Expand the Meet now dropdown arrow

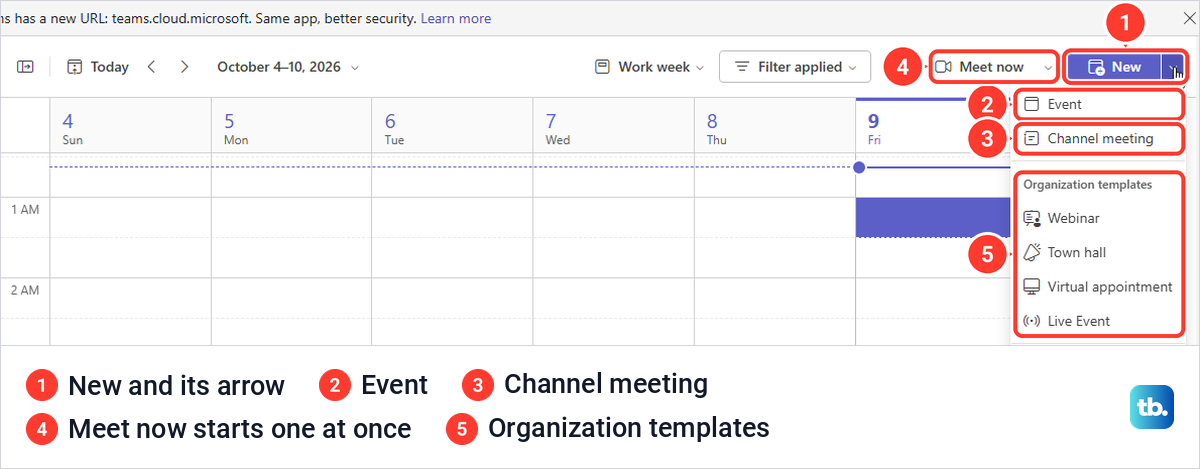(1047, 67)
